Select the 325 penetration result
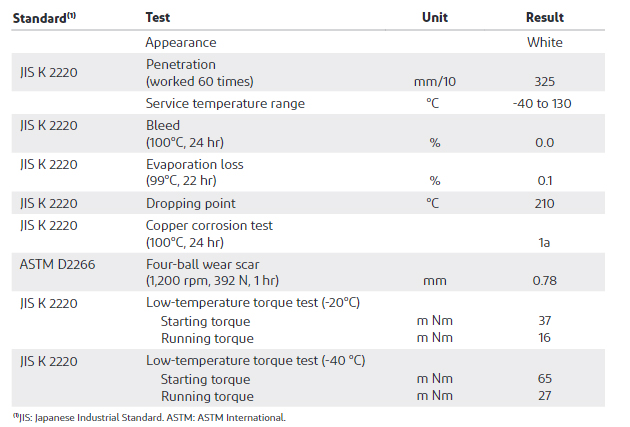The width and height of the screenshot is (630, 427). [544, 82]
